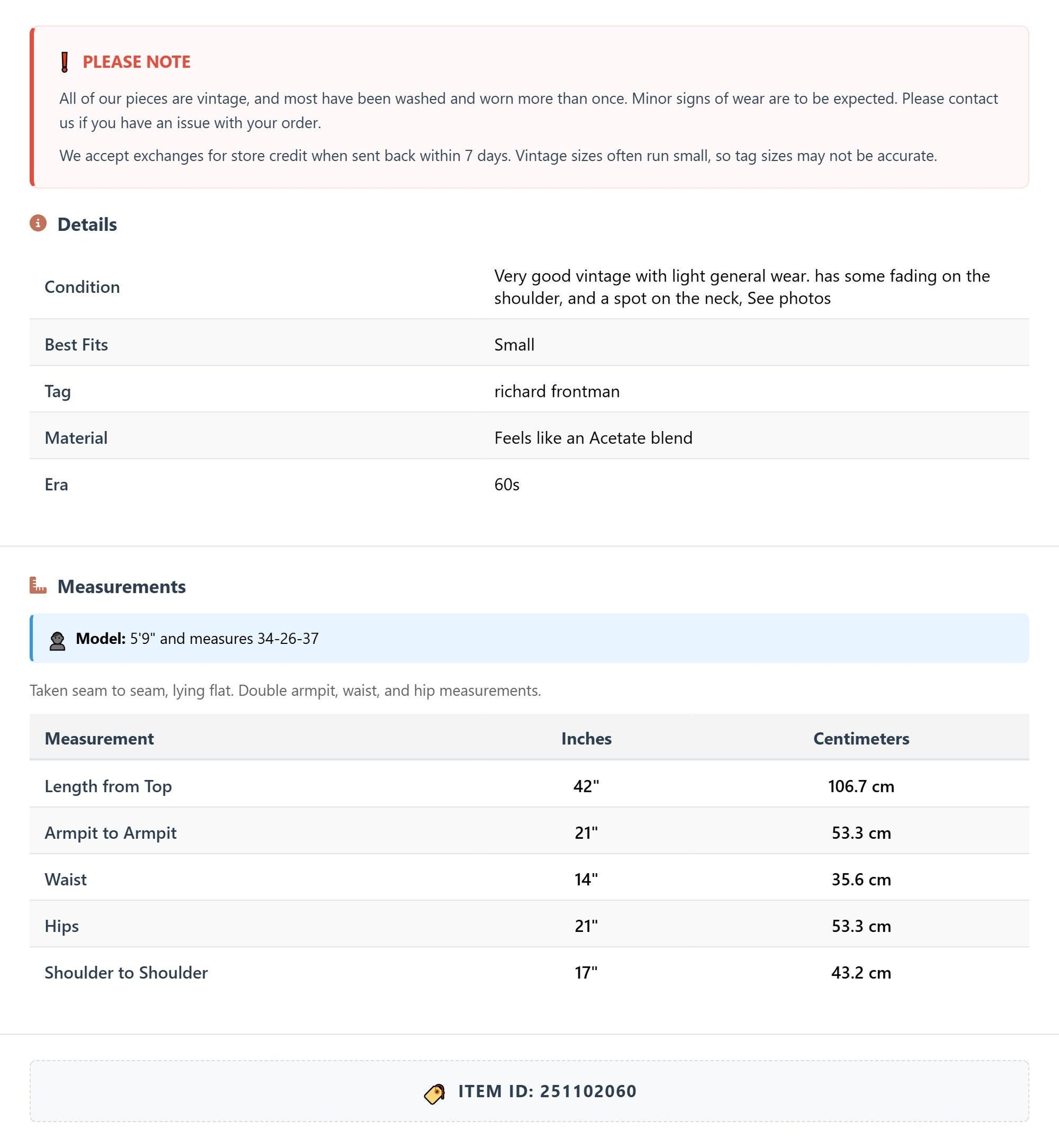Click the Details info circle icon
This screenshot has height=1148, width=1059.
(x=38, y=223)
